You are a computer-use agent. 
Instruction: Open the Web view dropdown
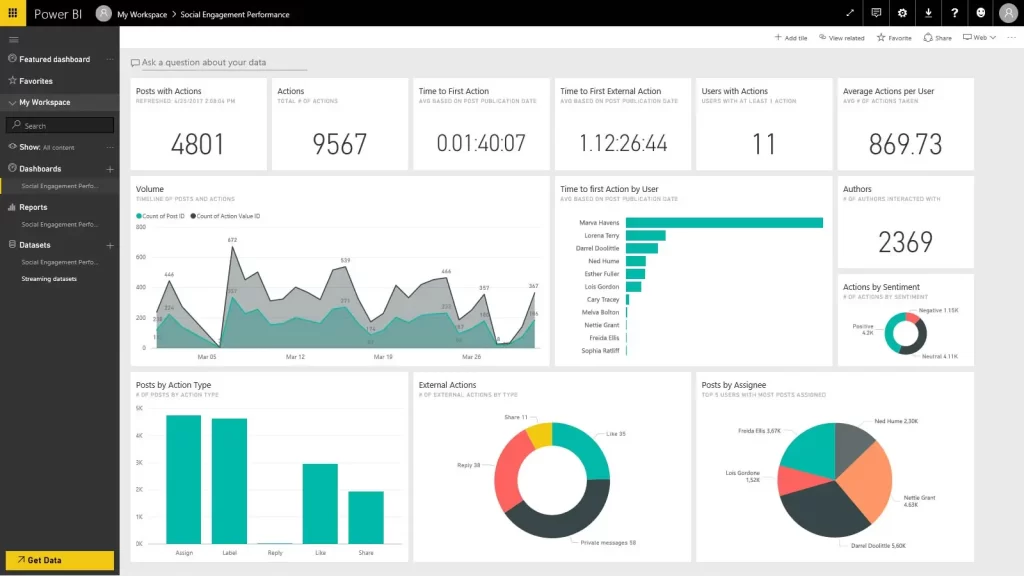979,38
